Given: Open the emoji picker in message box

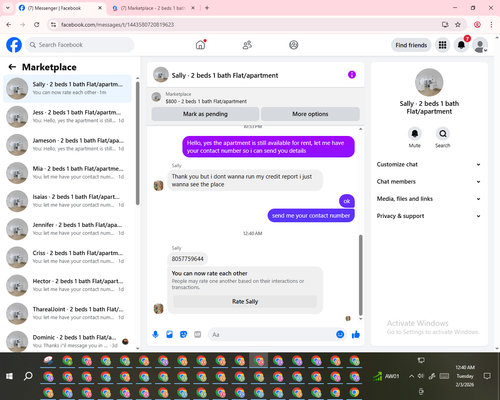Looking at the screenshot, I should coord(340,334).
